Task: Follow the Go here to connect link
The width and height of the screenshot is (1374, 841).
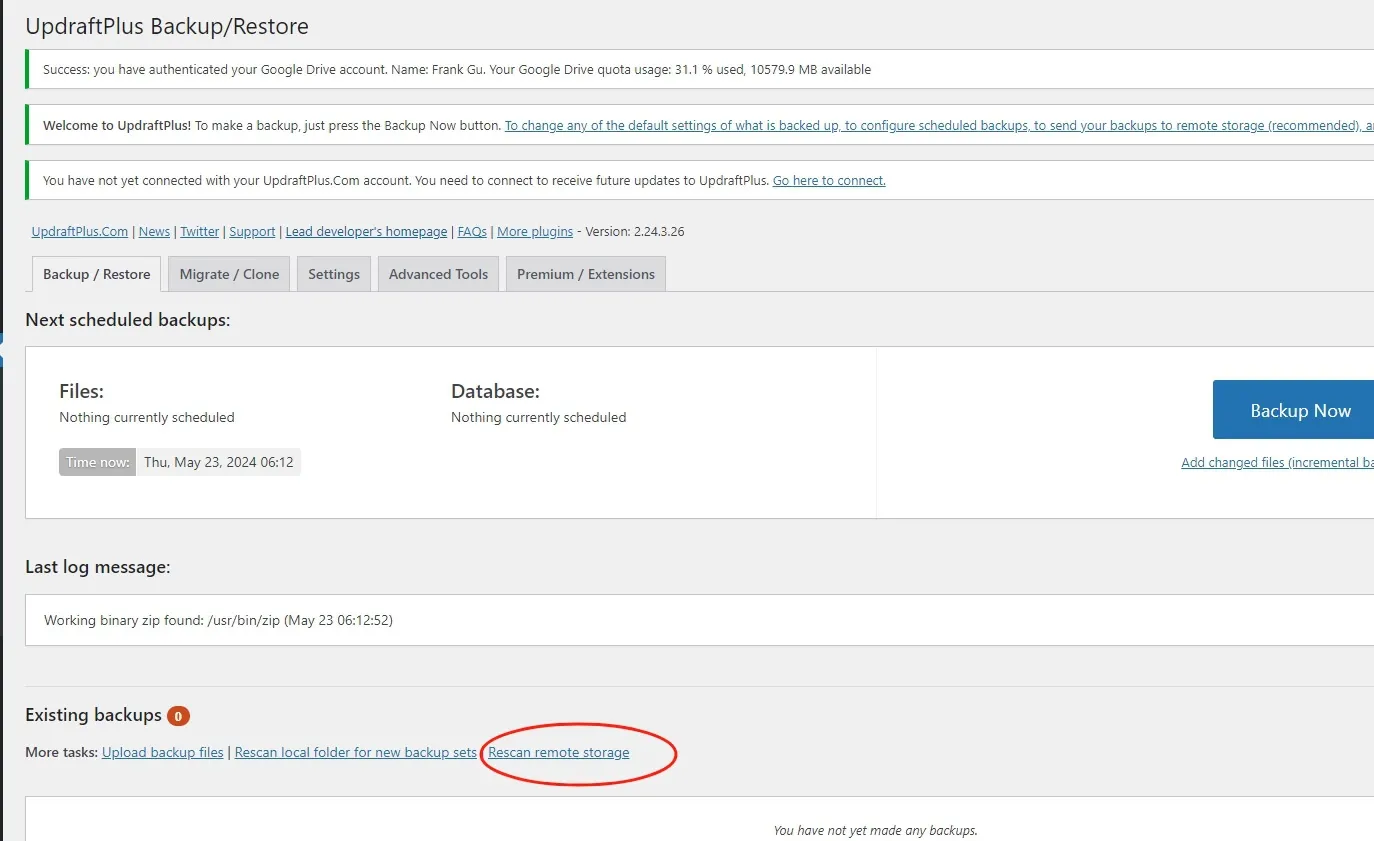Action: (x=829, y=181)
